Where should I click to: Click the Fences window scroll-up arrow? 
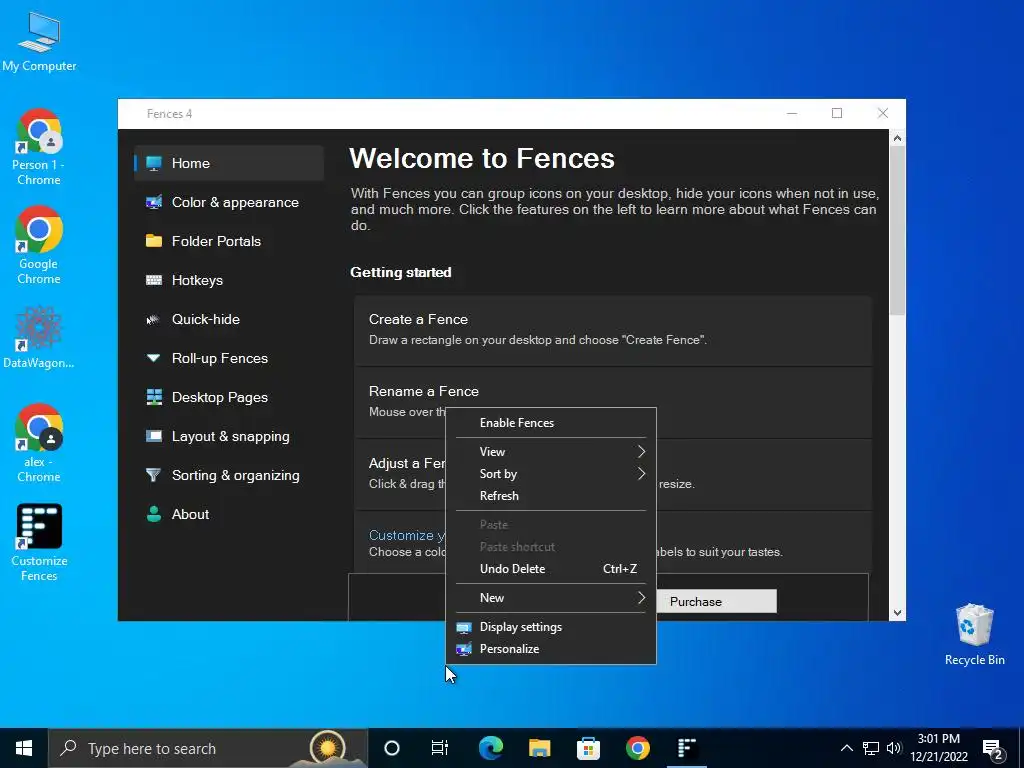897,138
